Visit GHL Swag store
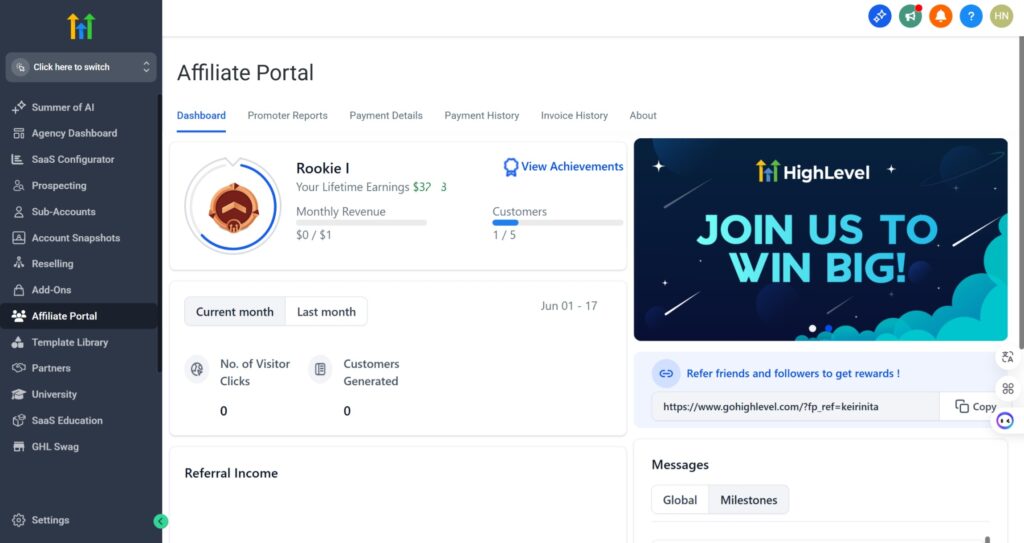The height and width of the screenshot is (543, 1024). [x=55, y=447]
